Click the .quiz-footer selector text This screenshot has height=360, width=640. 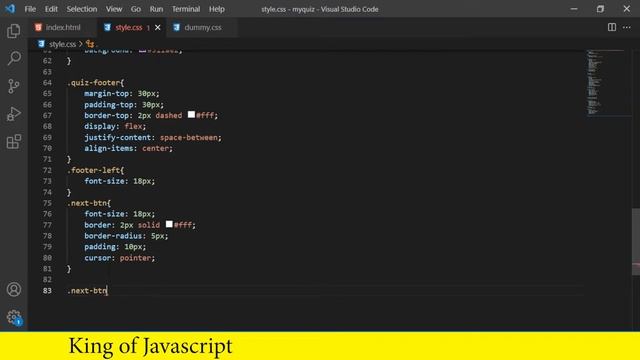pyautogui.click(x=93, y=82)
